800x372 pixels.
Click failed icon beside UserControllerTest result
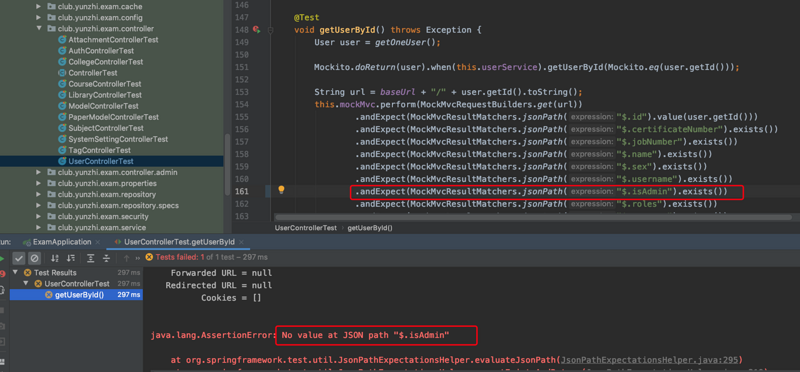point(38,284)
